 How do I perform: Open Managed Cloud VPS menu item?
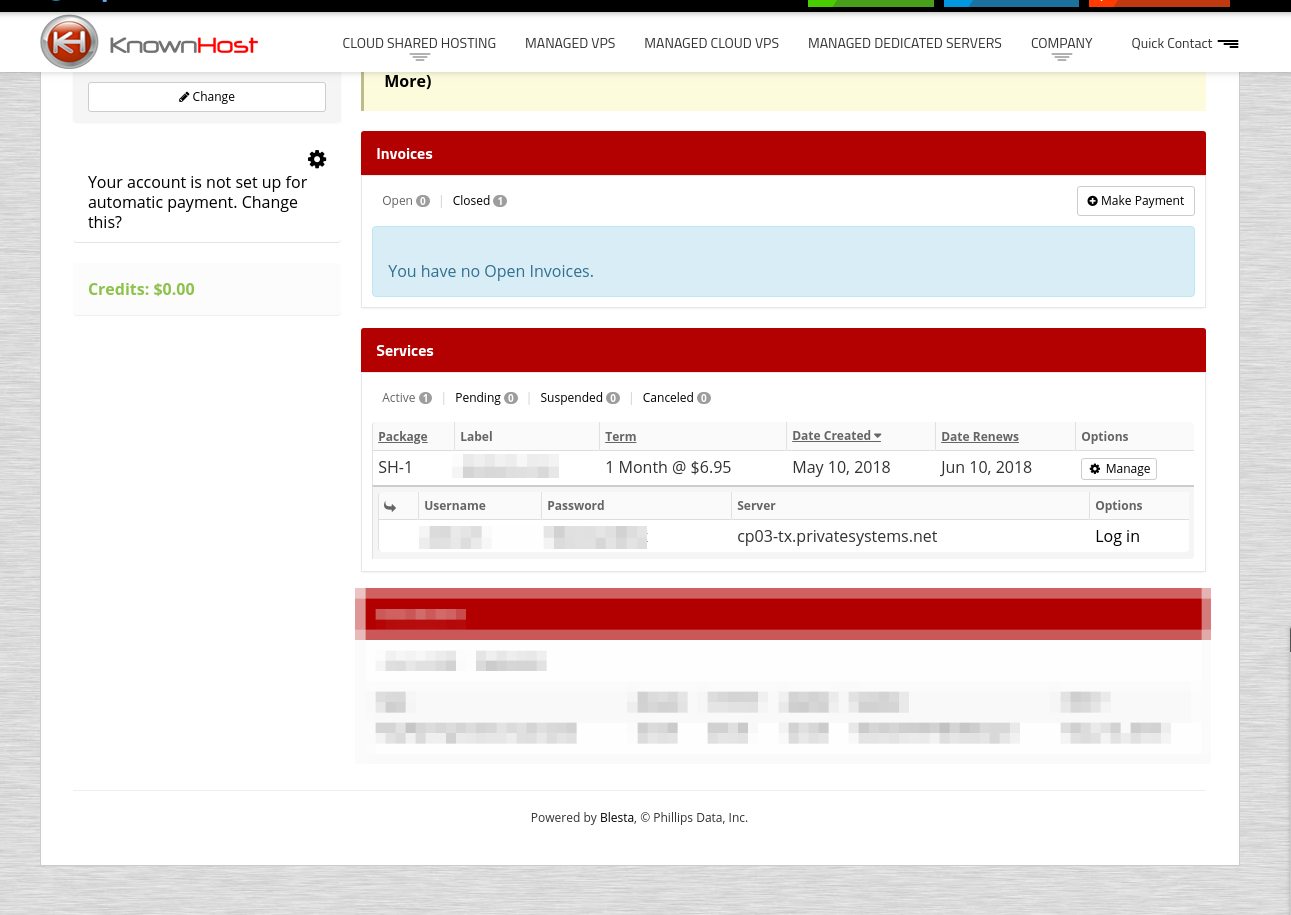(x=711, y=44)
